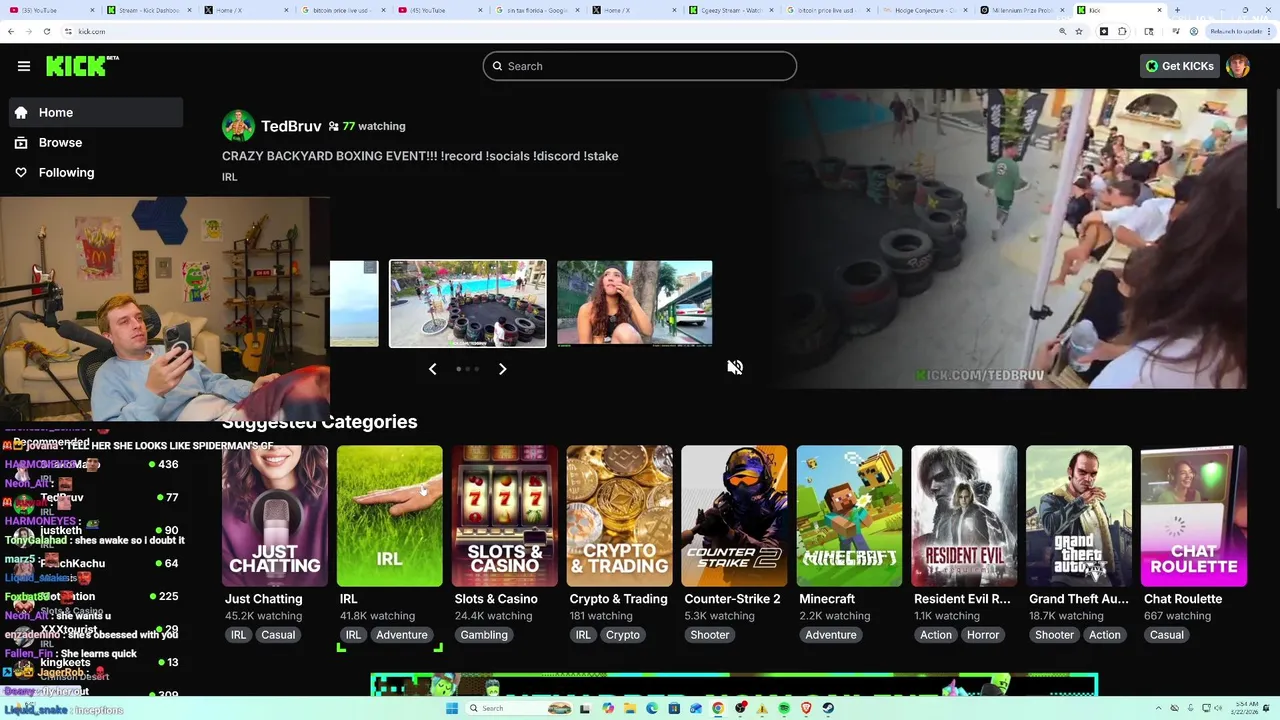Open the Chat Roulette category card

click(1194, 516)
